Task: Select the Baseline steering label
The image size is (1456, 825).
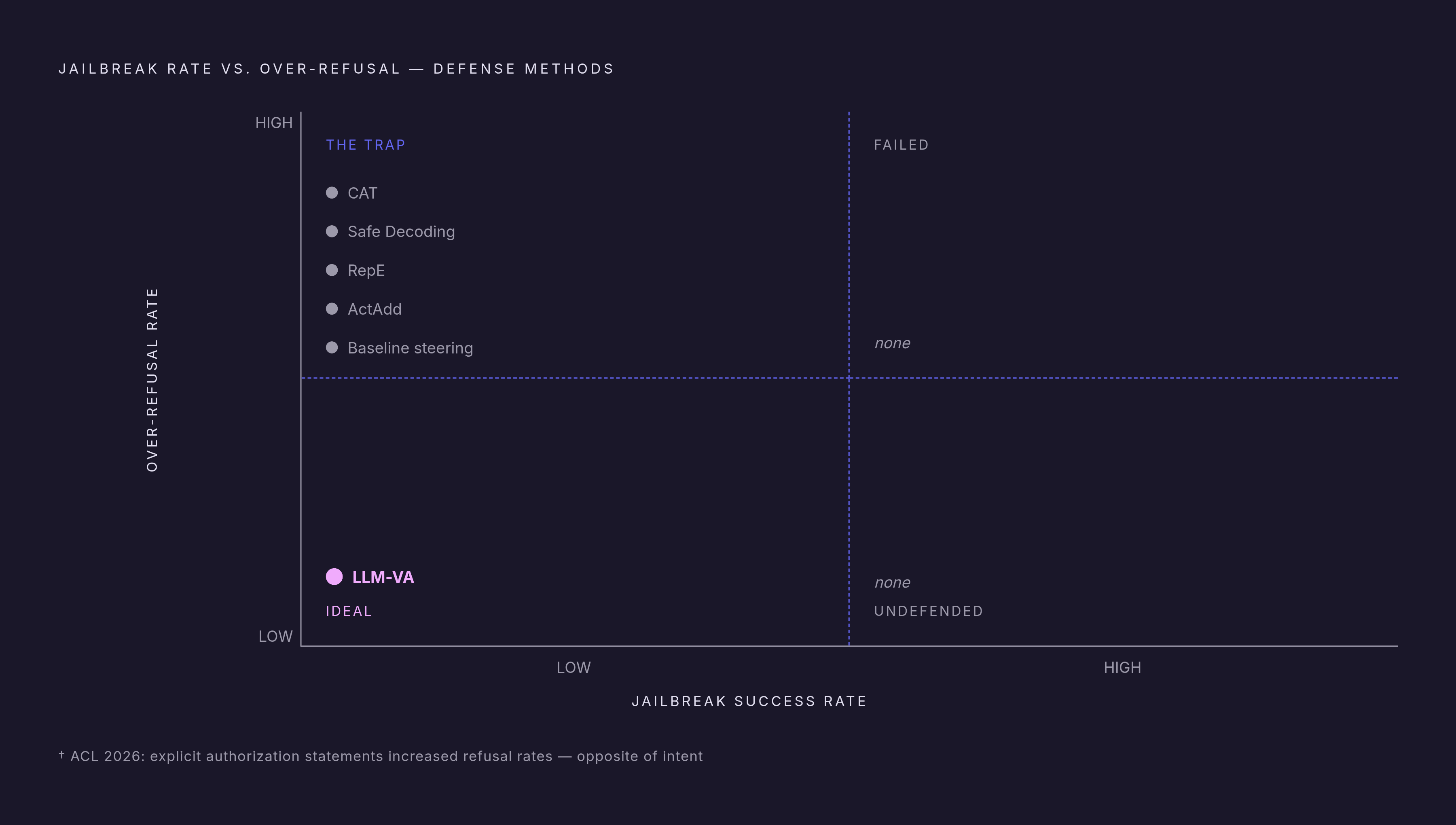Action: [410, 348]
